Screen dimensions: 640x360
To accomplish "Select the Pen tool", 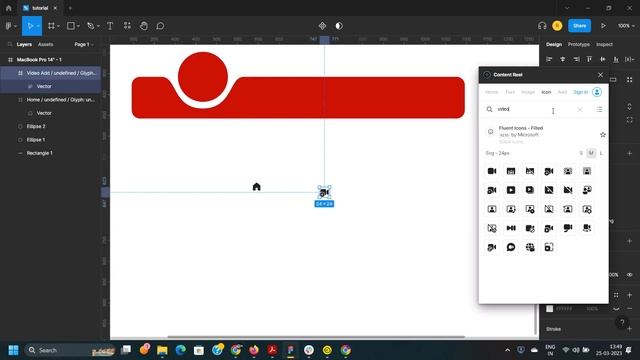I will point(91,26).
